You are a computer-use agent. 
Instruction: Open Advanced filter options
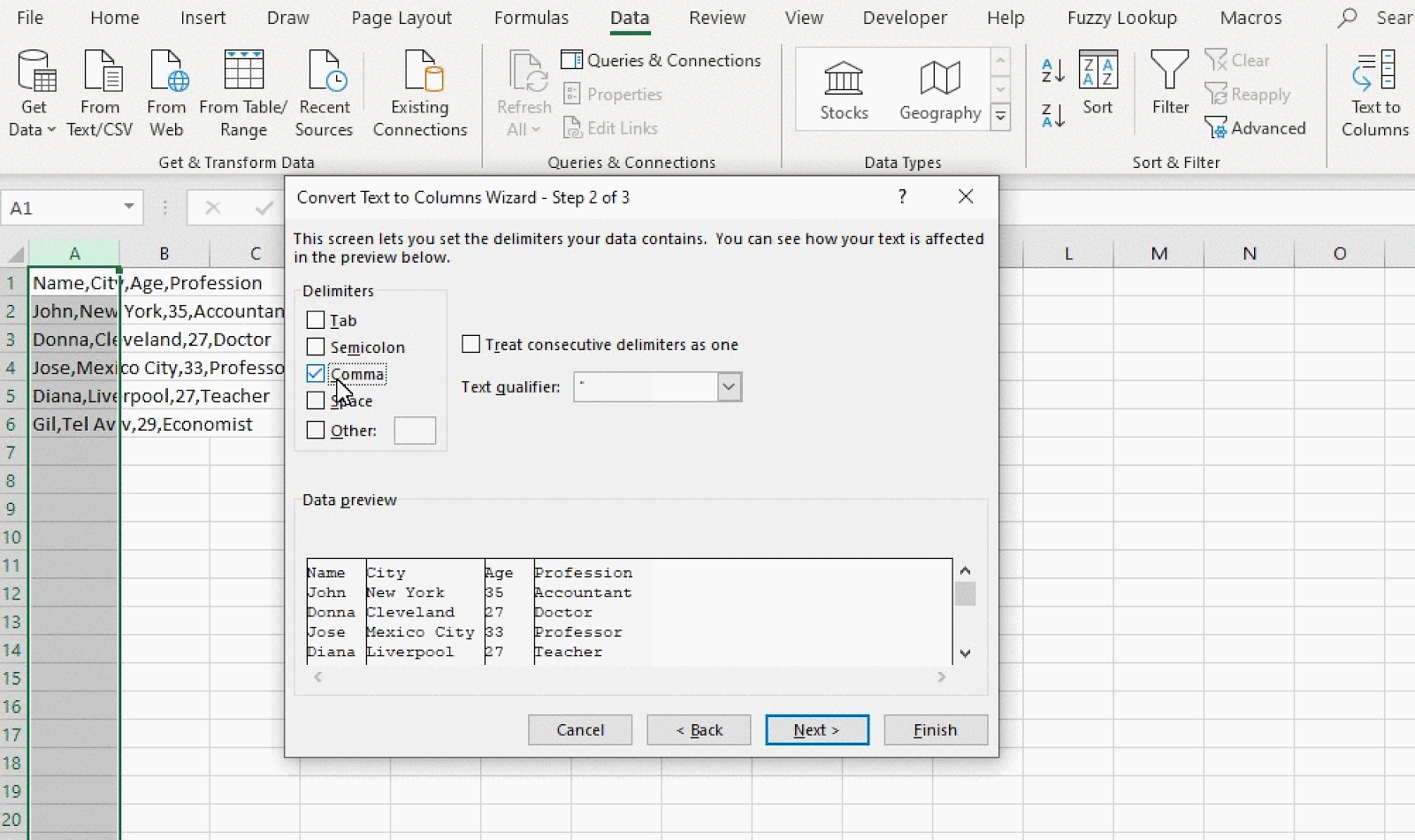coord(1255,128)
